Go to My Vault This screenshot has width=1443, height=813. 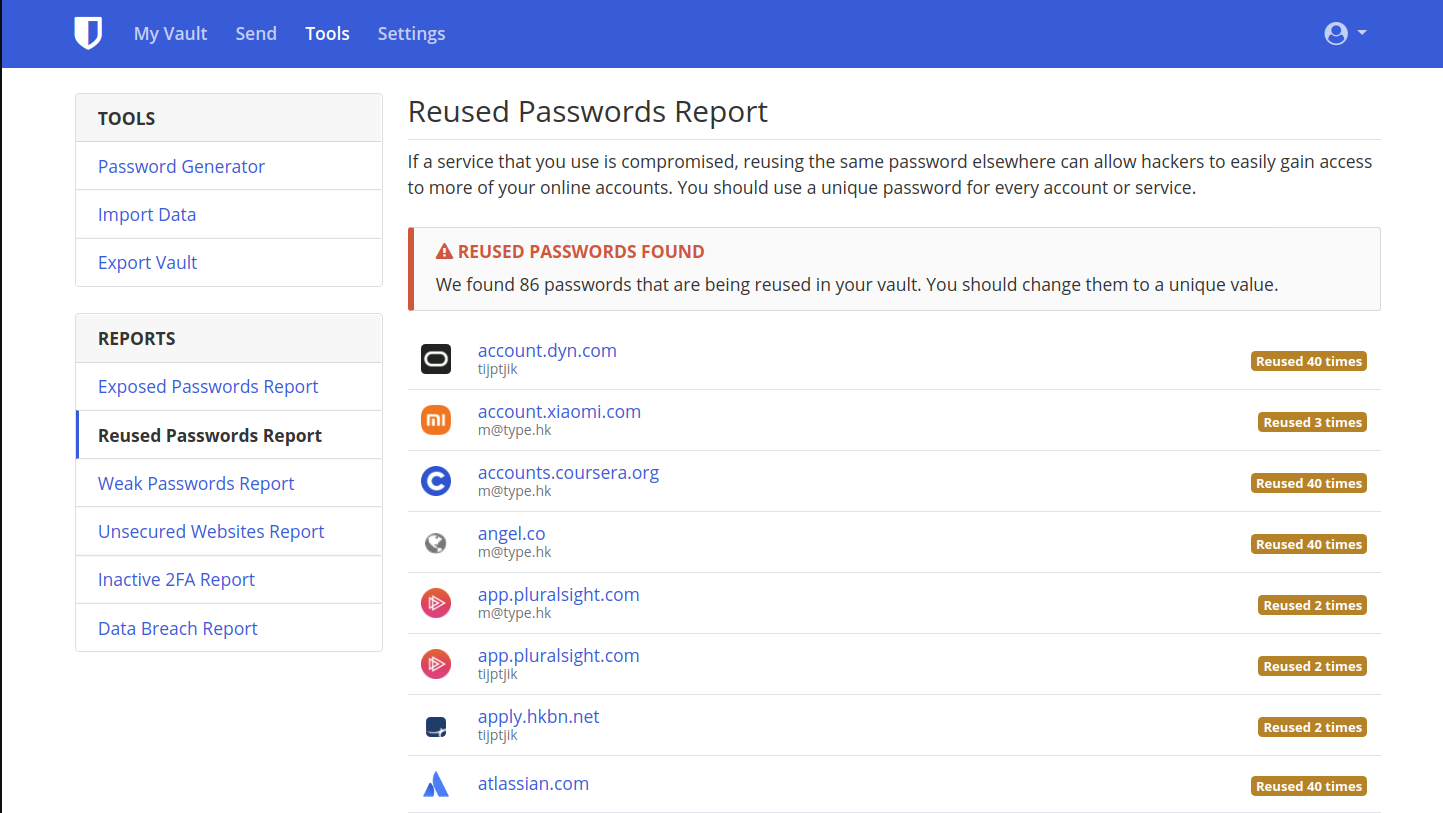click(171, 33)
